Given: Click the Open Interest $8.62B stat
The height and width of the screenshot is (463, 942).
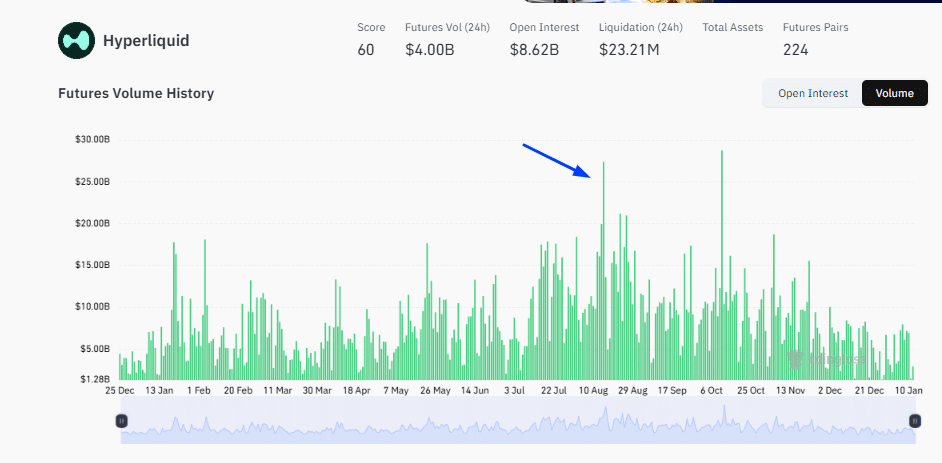Looking at the screenshot, I should pyautogui.click(x=534, y=49).
